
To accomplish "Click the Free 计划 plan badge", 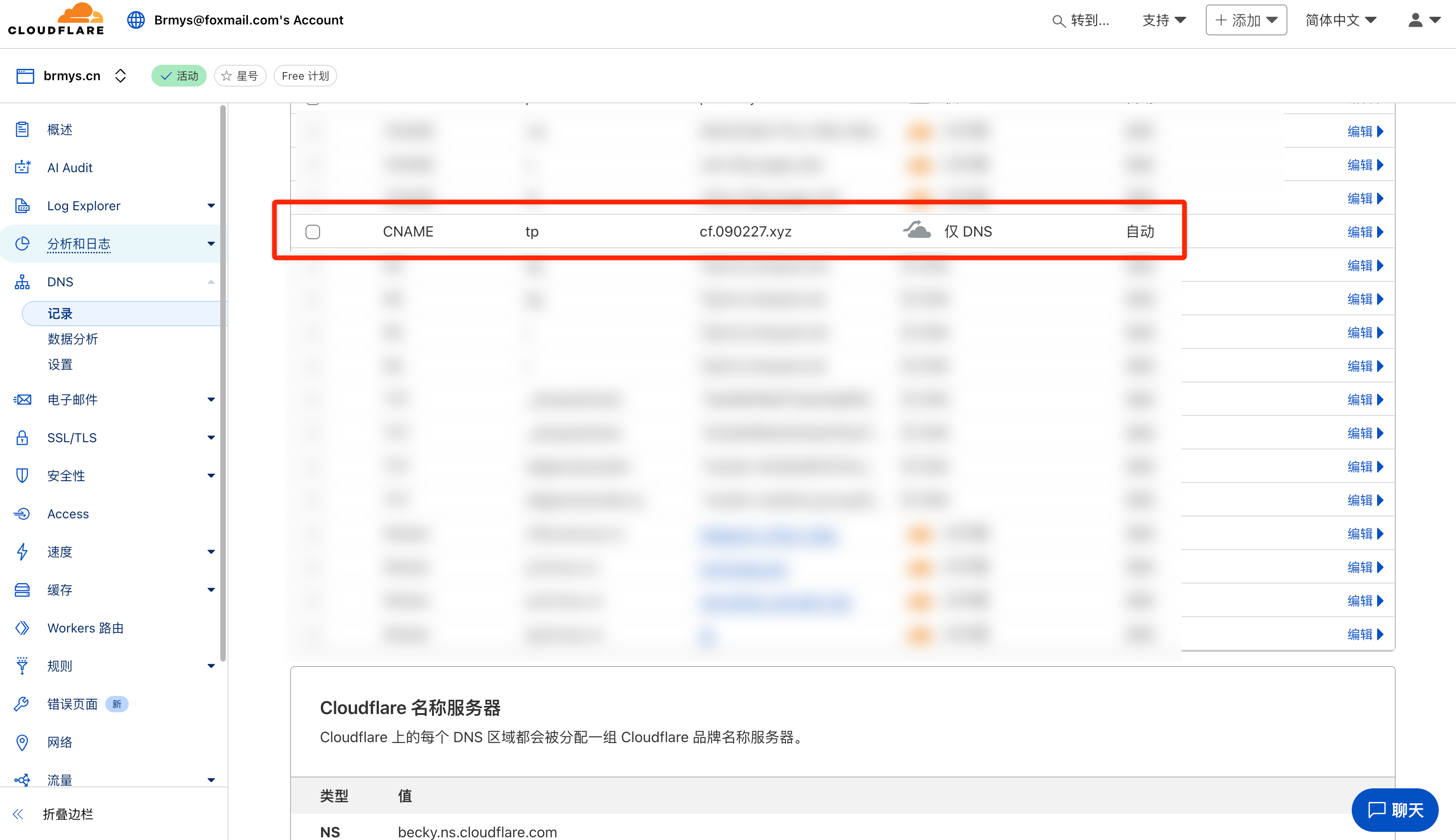I will tap(305, 76).
